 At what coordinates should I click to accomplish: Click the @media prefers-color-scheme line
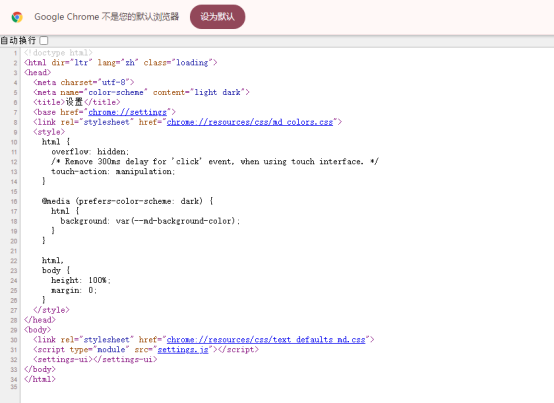tap(128, 201)
